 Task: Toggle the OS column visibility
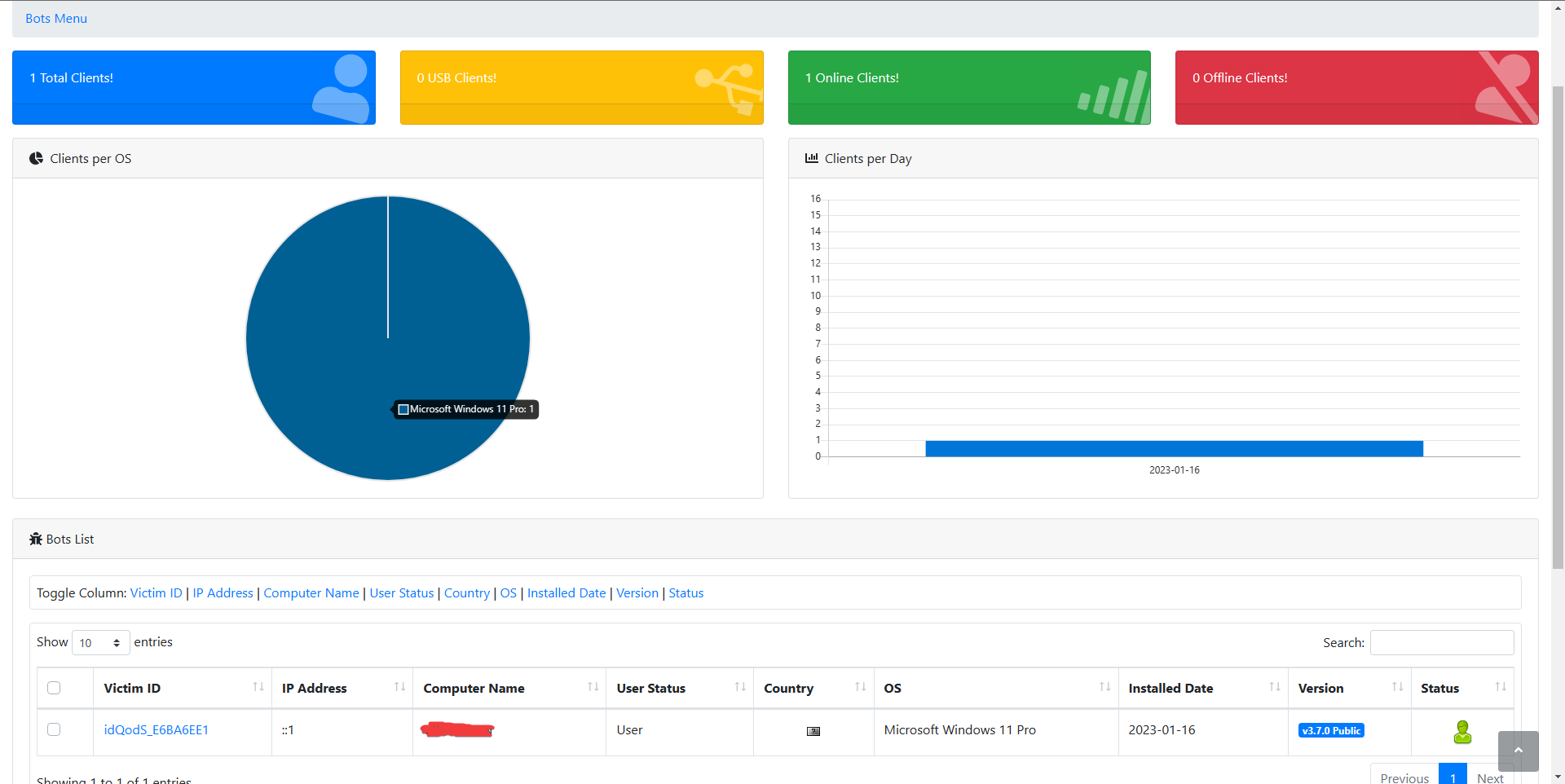(x=509, y=593)
